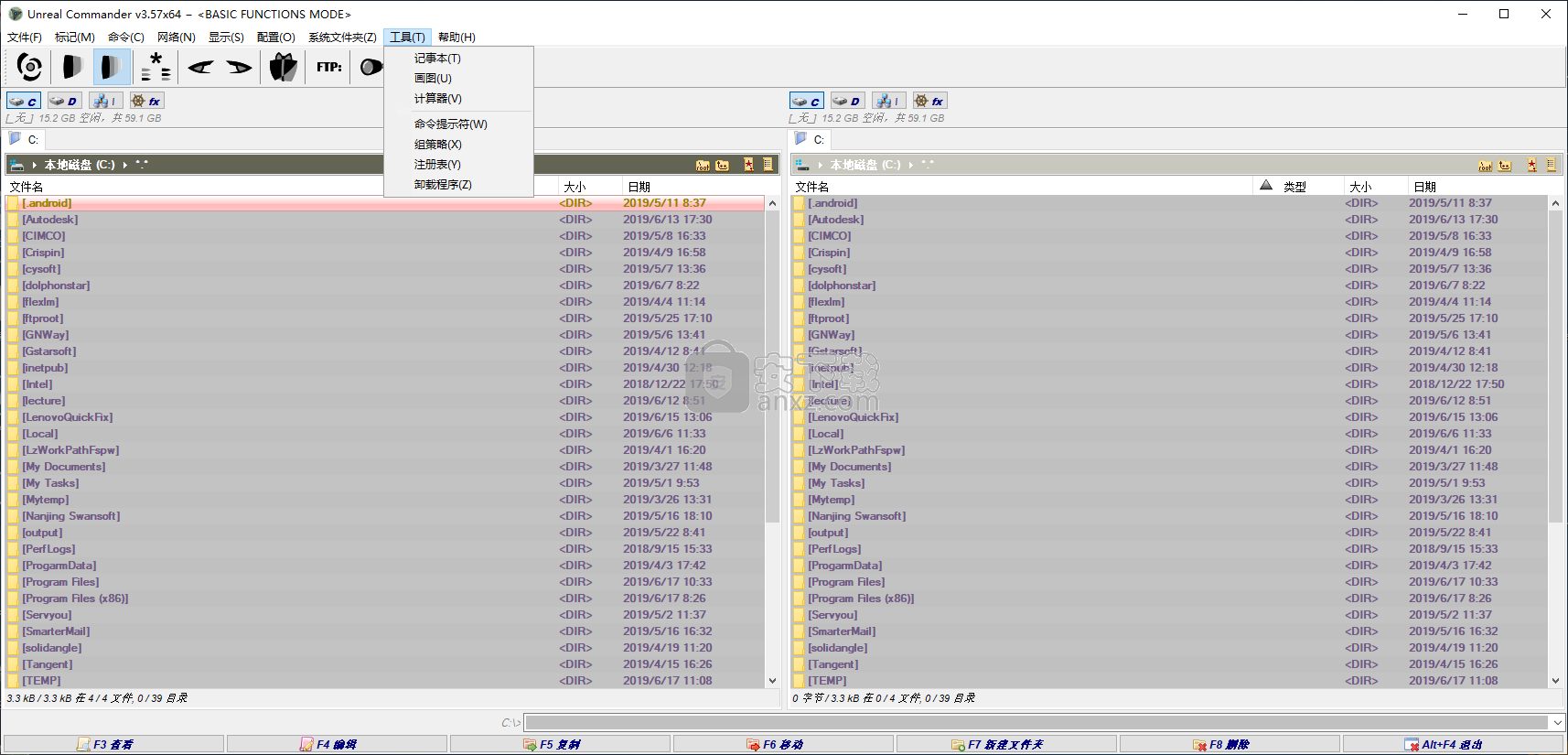Switch right panel to drive C button
This screenshot has width=1568, height=755.
click(x=807, y=101)
